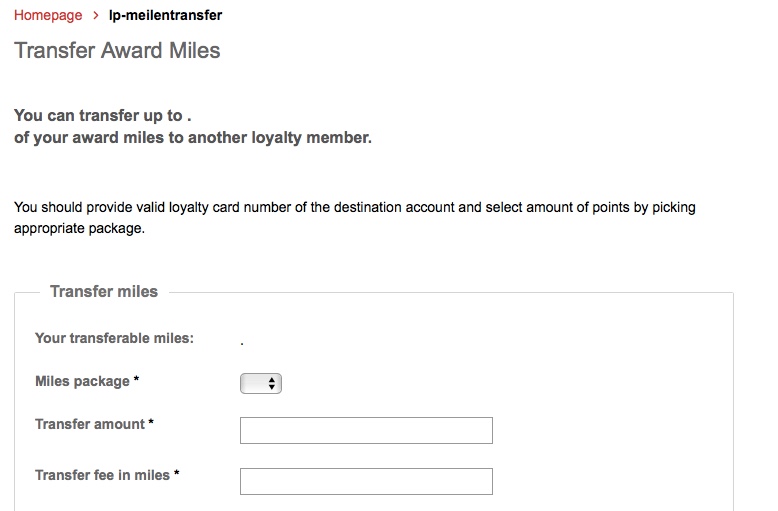Click the asterisk beside Transfer fee in miles

pos(177,474)
